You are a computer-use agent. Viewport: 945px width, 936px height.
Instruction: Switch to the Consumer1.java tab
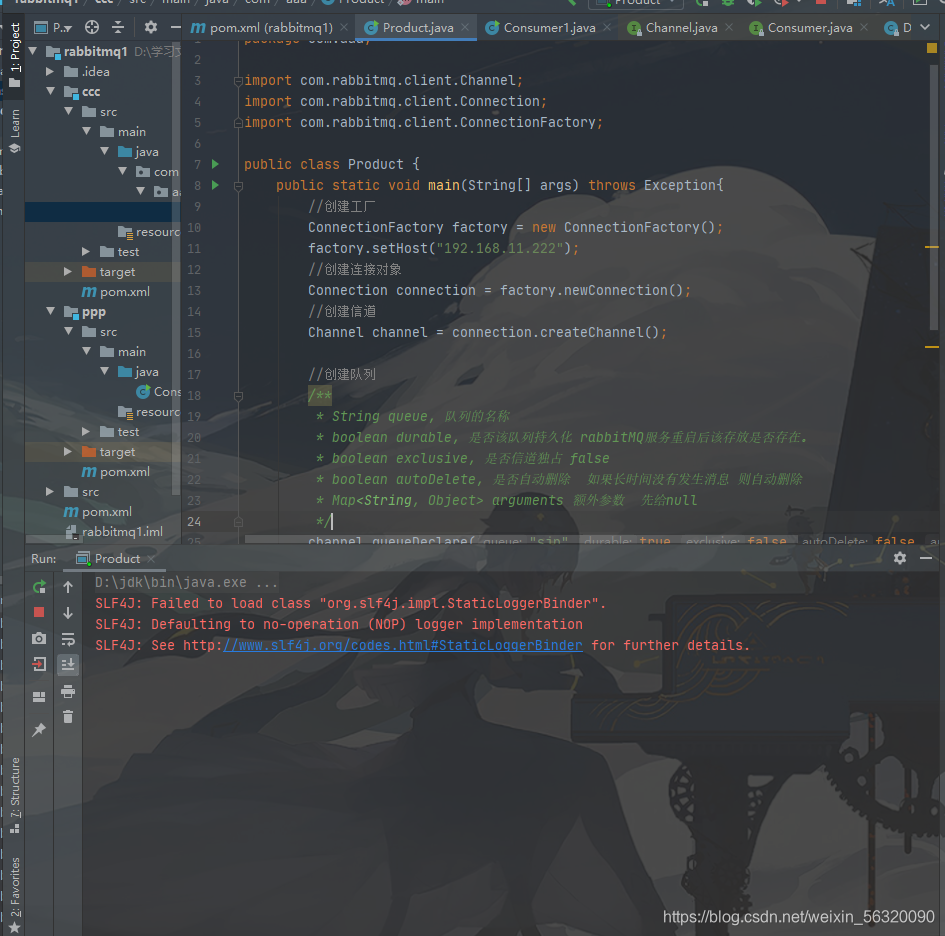548,28
